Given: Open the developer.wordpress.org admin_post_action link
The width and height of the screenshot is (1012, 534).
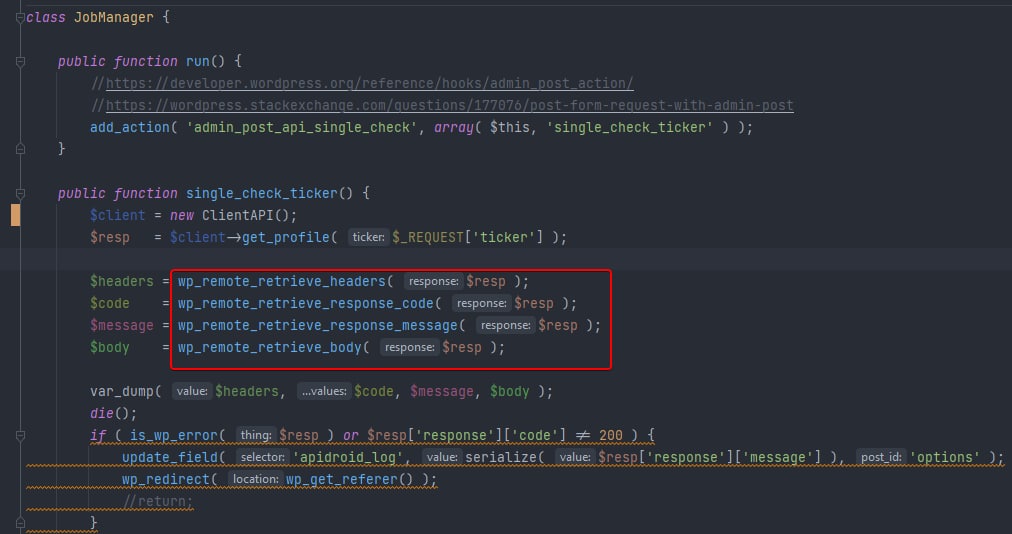Looking at the screenshot, I should 369,83.
